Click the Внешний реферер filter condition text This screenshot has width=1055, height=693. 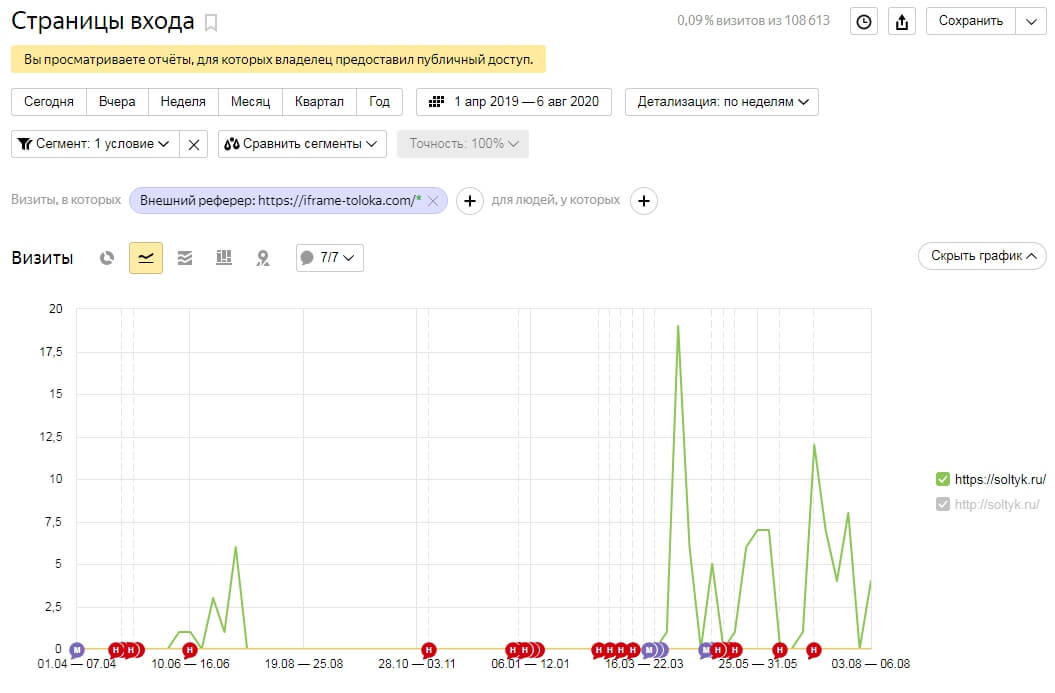(x=281, y=200)
